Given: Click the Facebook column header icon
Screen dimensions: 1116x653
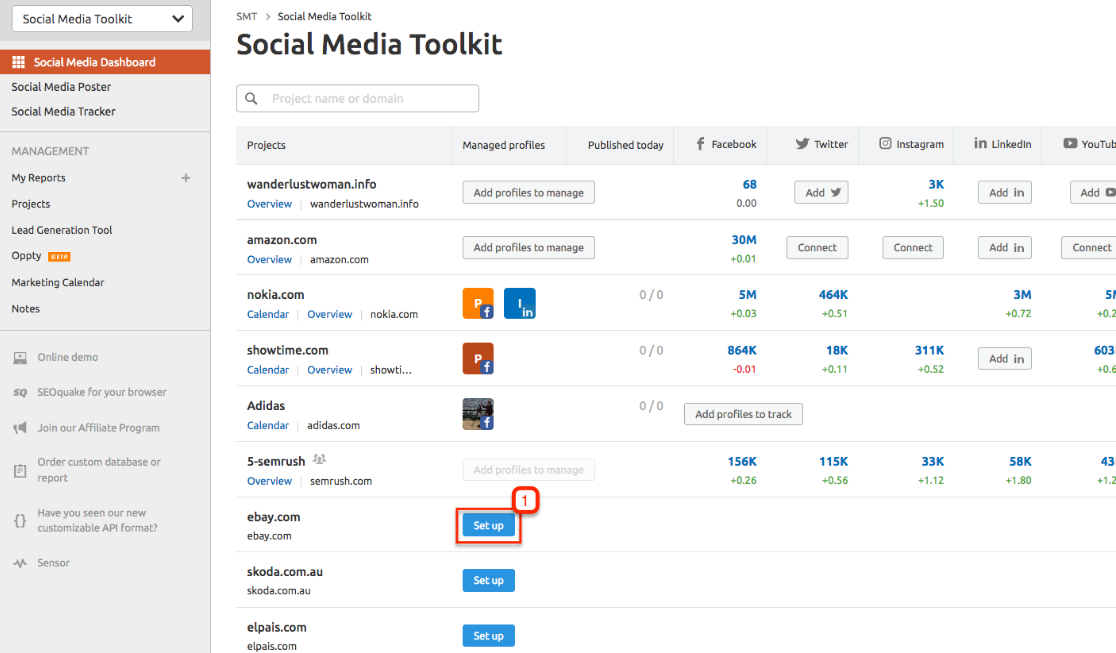Looking at the screenshot, I should coord(700,144).
